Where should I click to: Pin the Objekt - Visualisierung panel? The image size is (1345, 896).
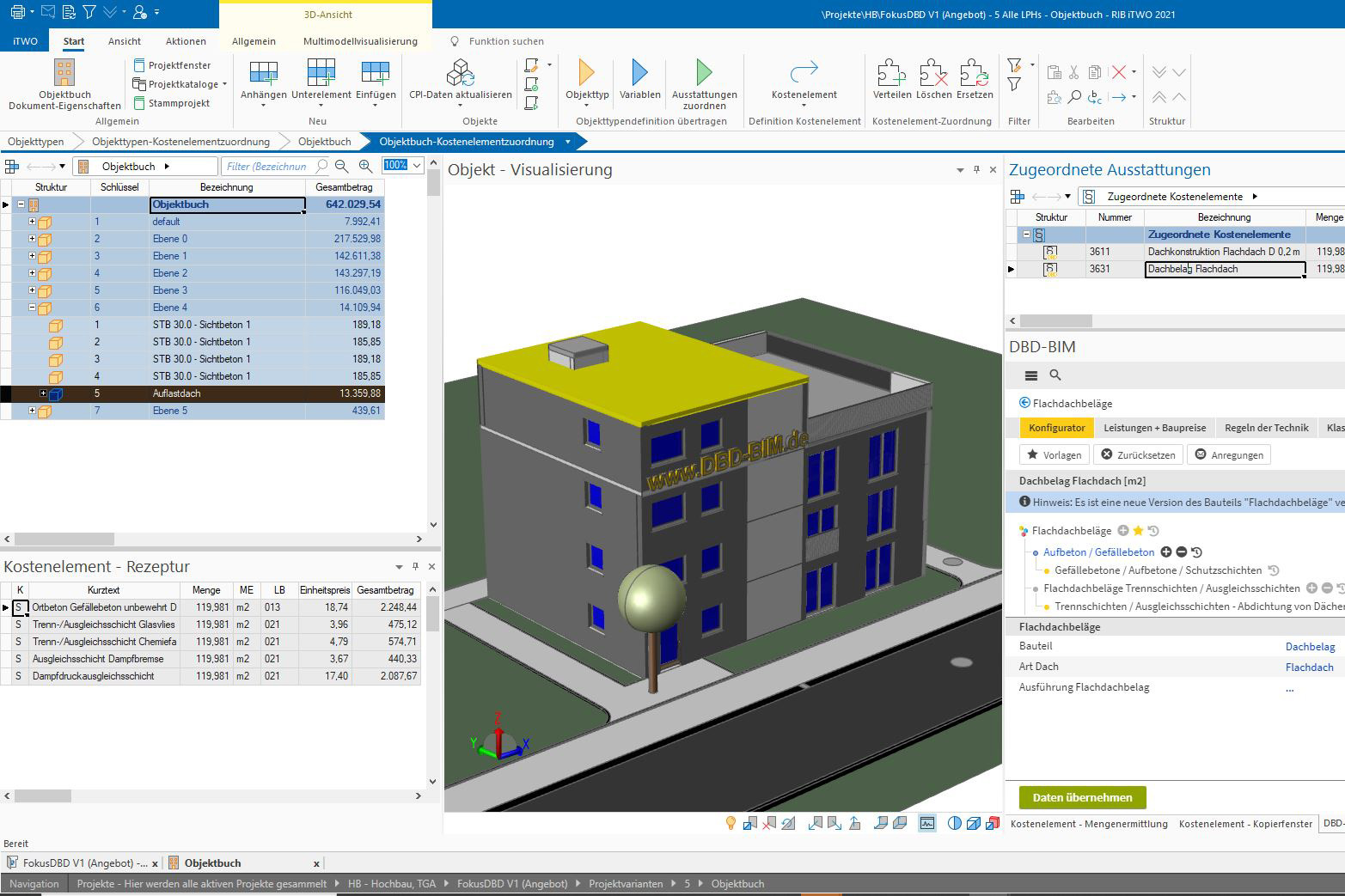pyautogui.click(x=976, y=170)
